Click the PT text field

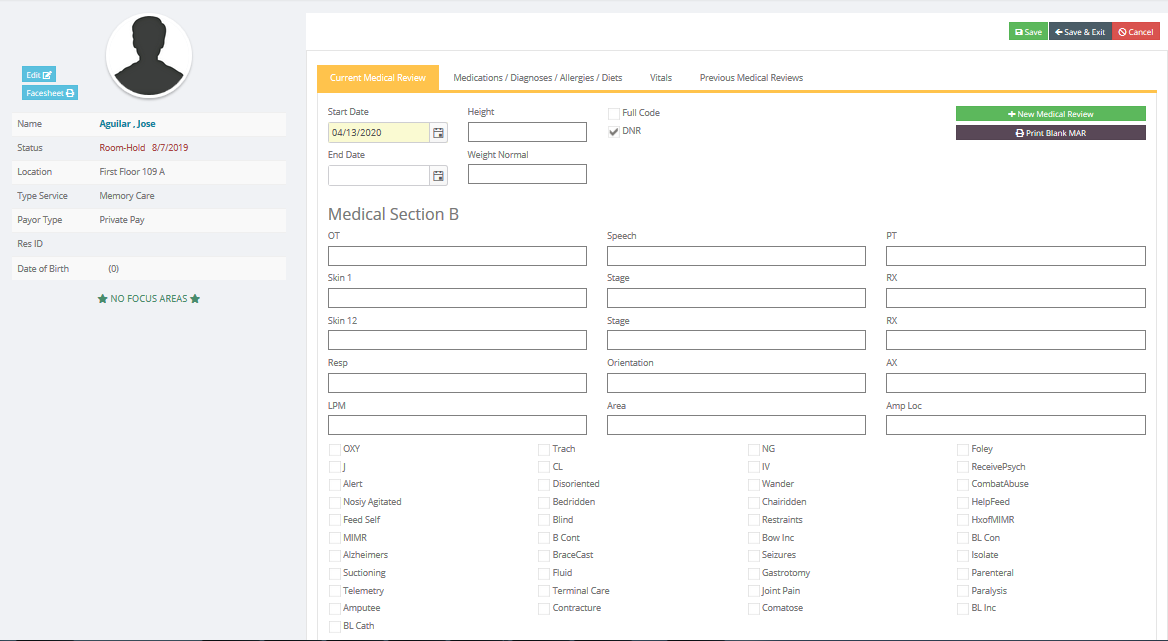click(1015, 256)
